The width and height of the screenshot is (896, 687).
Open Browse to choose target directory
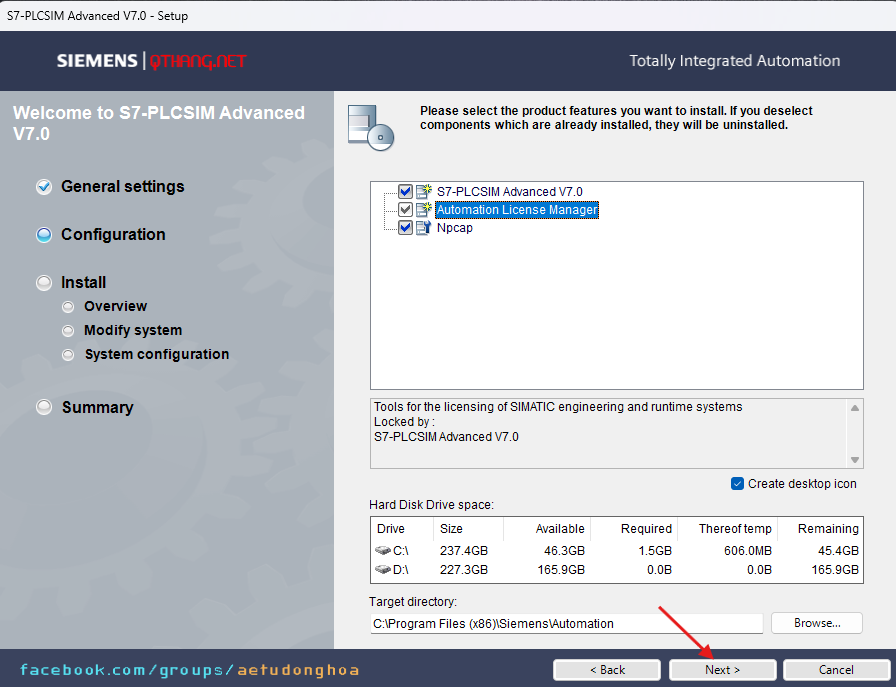[817, 623]
